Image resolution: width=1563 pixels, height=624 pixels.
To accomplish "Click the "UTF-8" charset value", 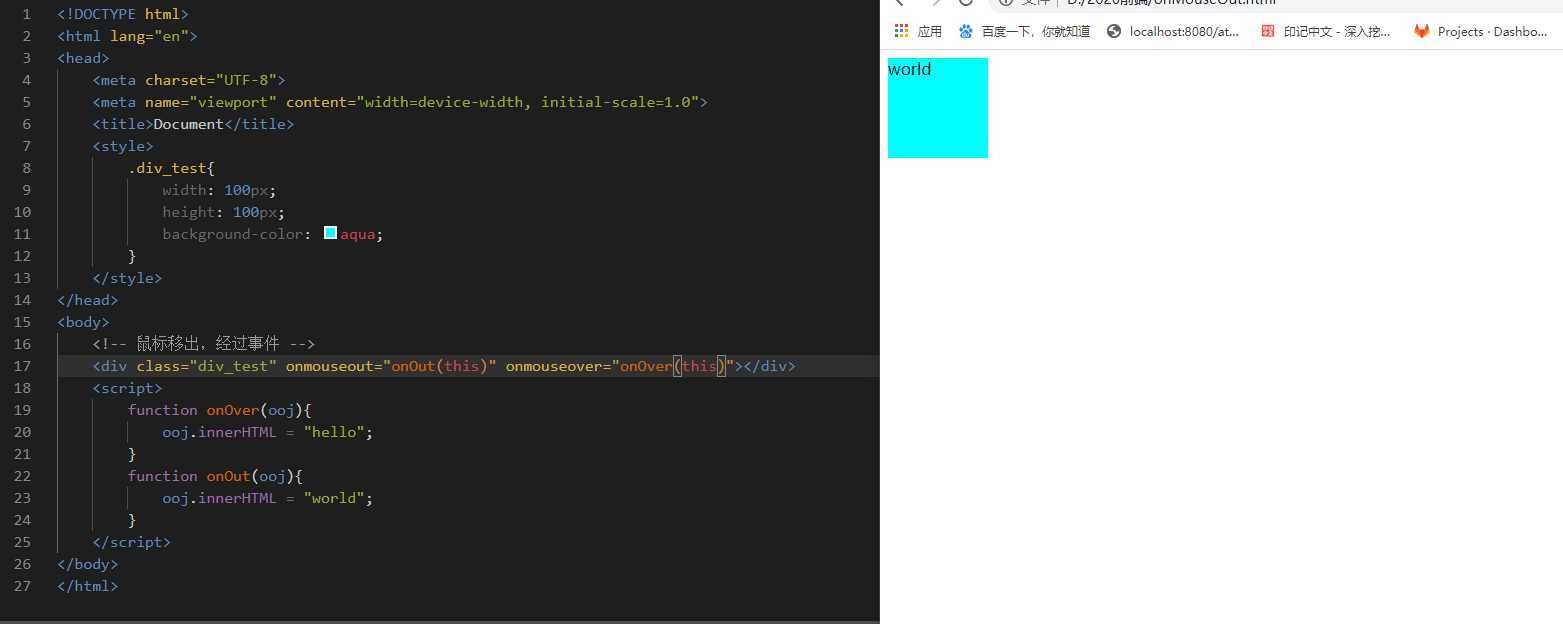I will [x=250, y=80].
